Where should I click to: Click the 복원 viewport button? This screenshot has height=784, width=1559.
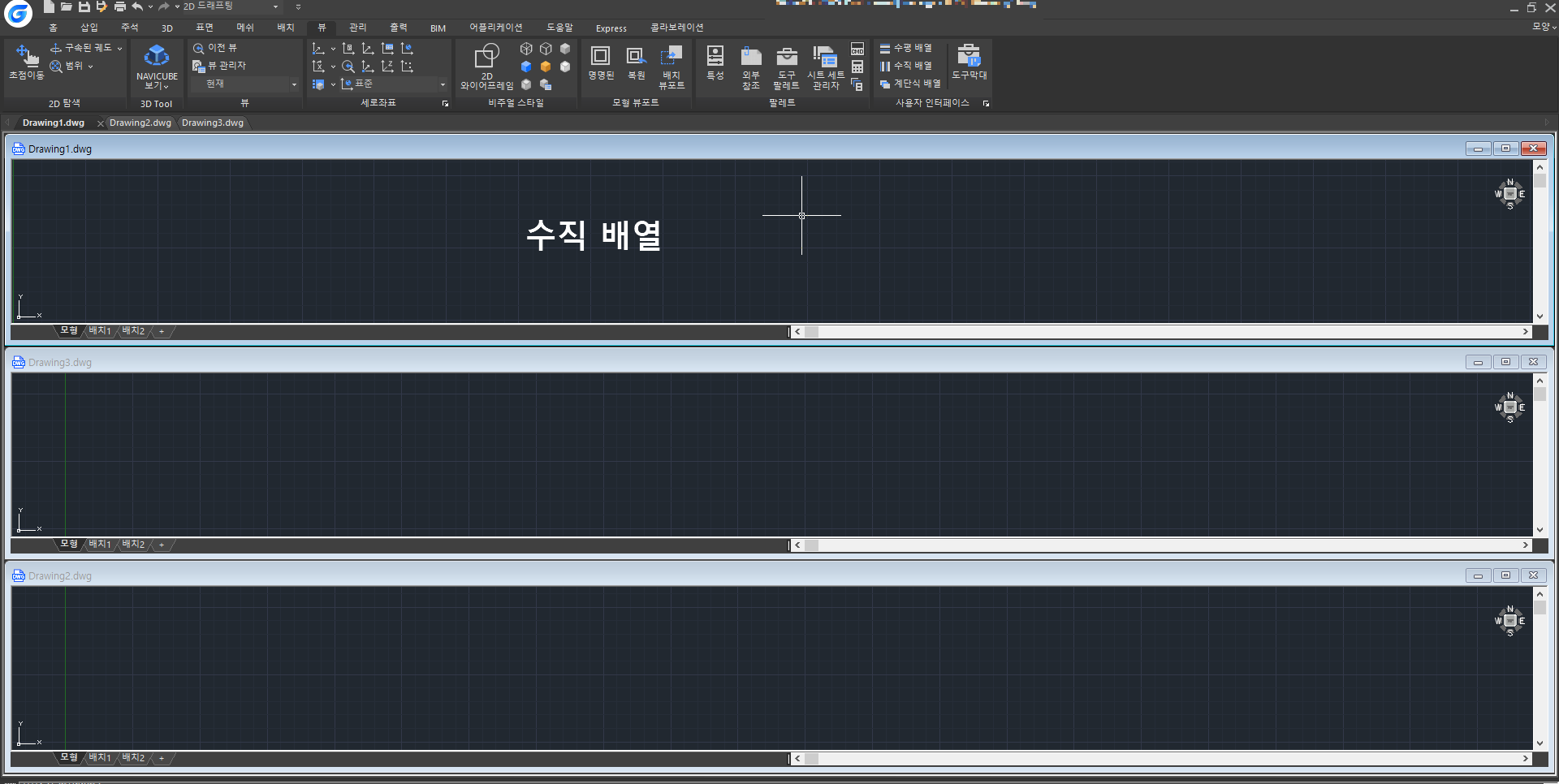tap(637, 62)
